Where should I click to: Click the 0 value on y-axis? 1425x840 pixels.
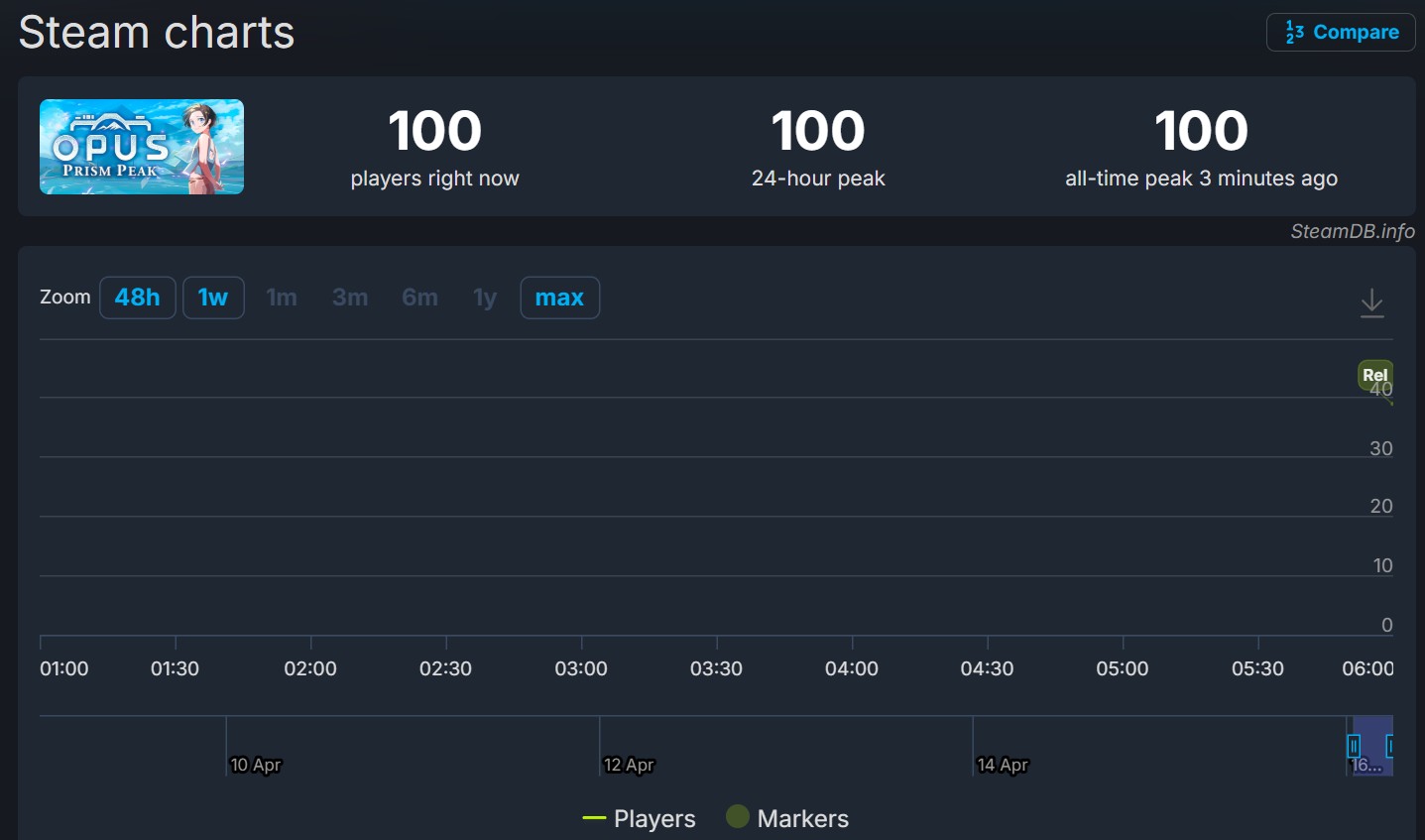1387,625
